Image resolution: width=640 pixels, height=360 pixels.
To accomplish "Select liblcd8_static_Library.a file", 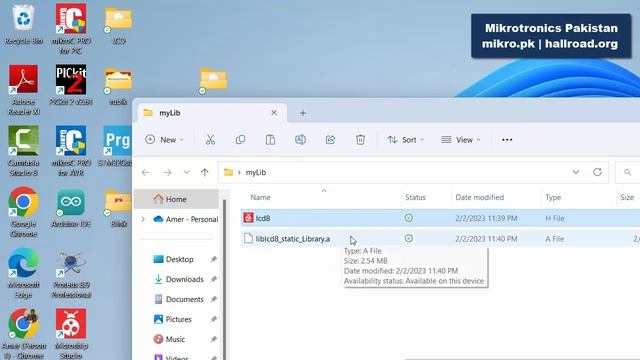I will (440, 239).
